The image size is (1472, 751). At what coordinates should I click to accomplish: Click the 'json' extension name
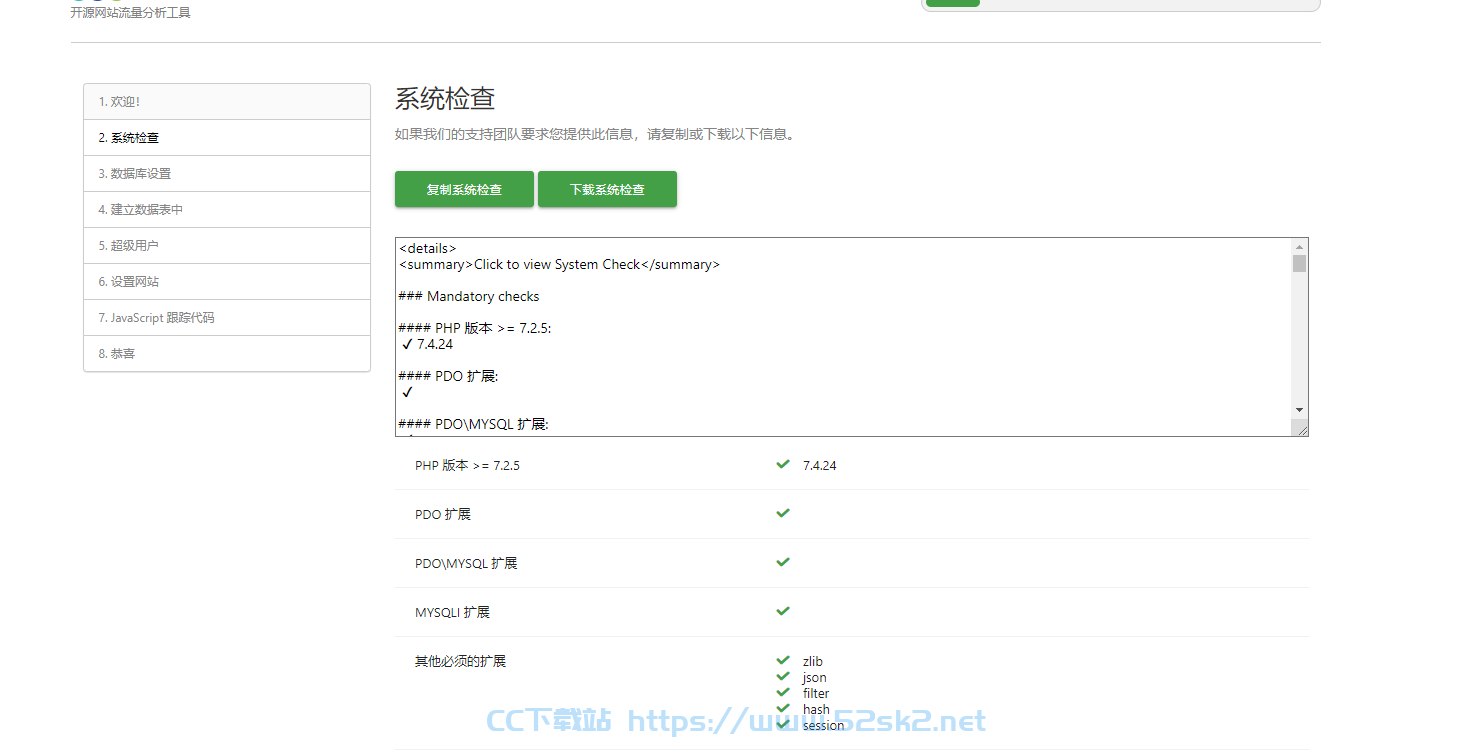[x=814, y=678]
